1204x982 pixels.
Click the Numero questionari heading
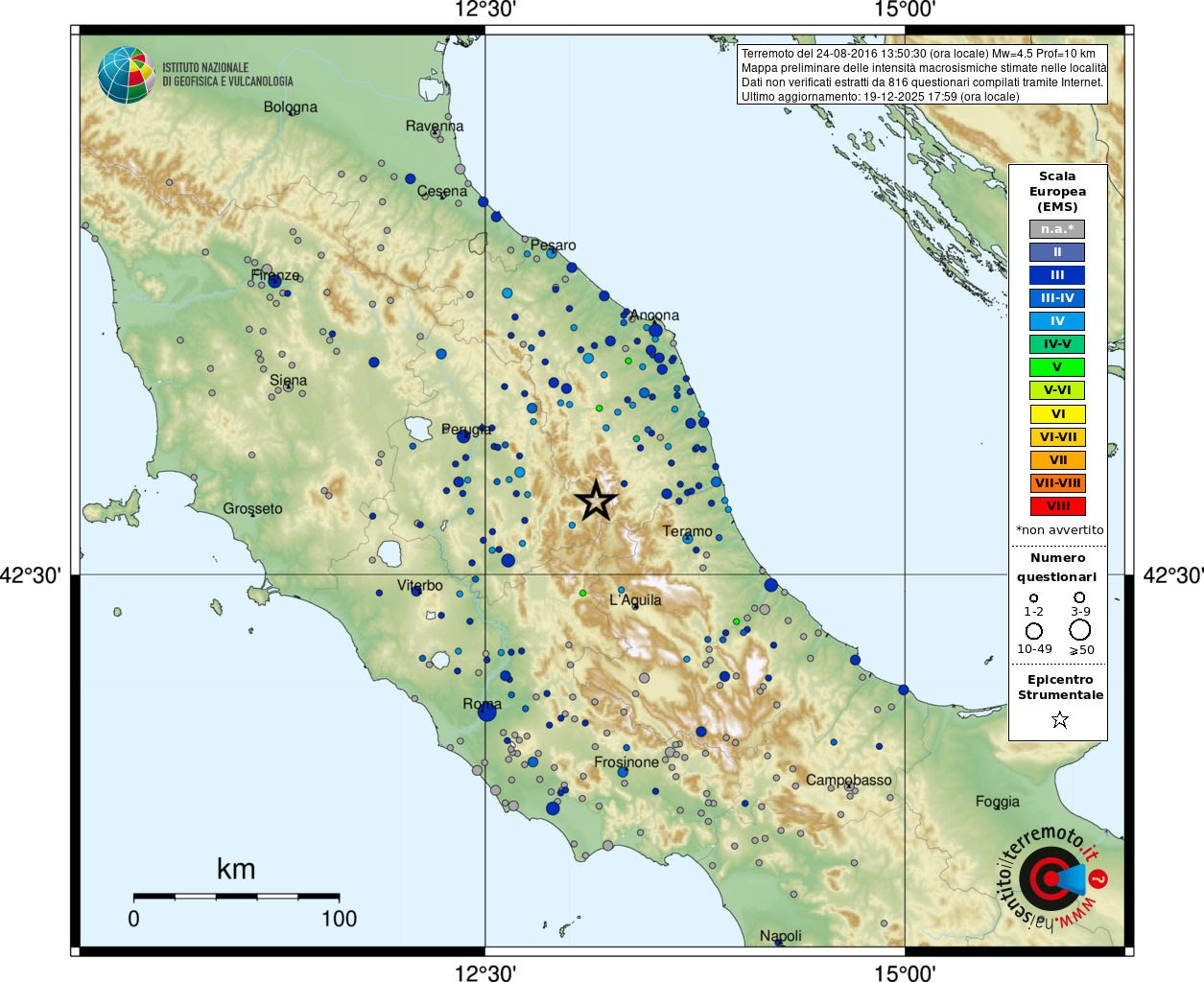(1058, 567)
